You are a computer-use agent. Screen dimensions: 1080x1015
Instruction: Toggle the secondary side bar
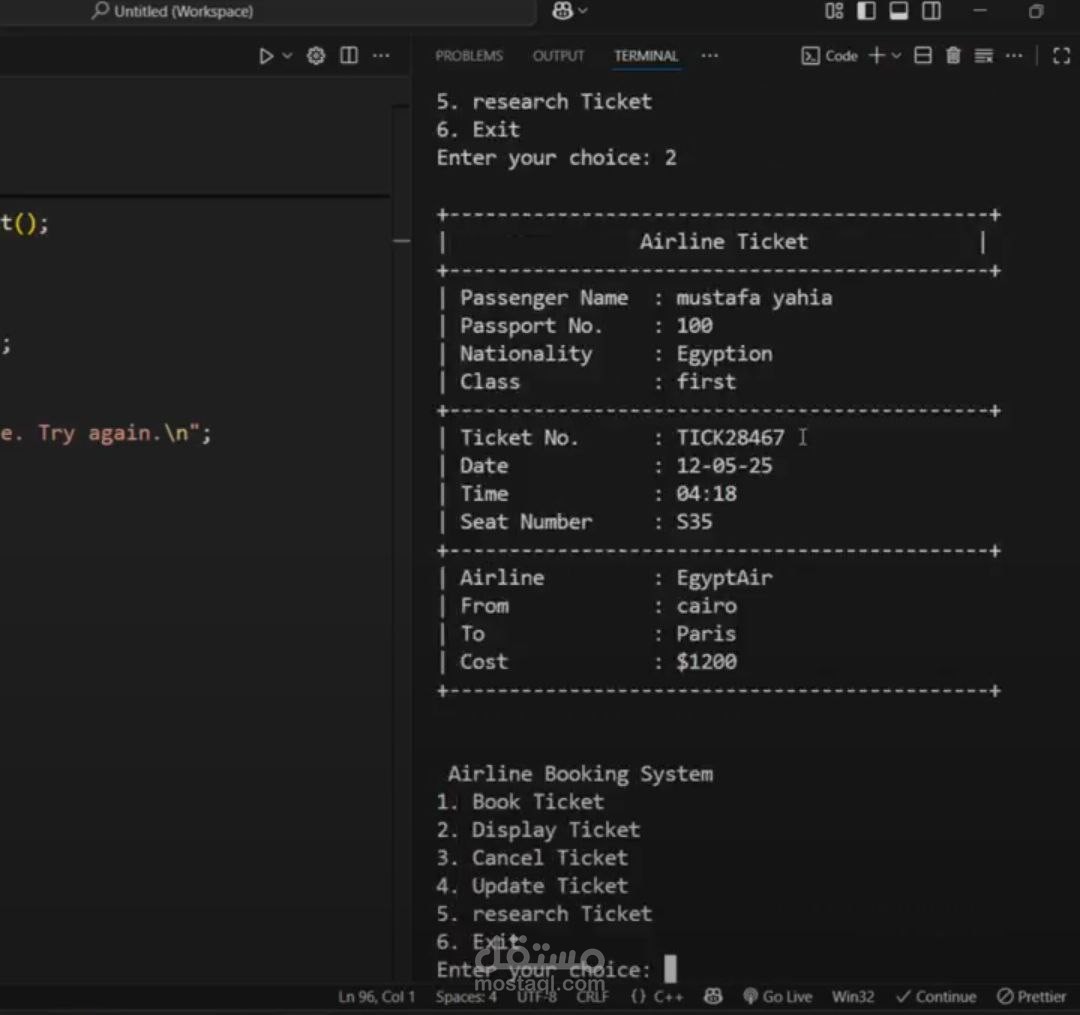click(x=931, y=10)
